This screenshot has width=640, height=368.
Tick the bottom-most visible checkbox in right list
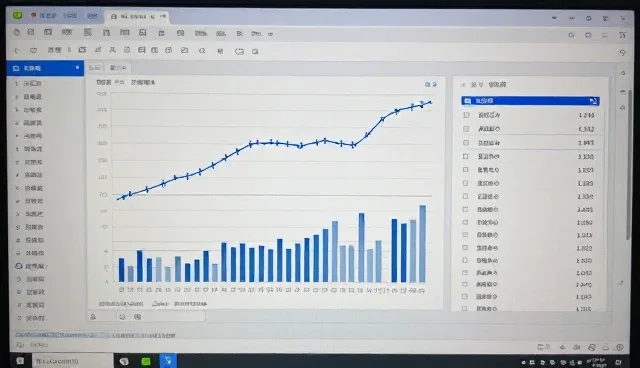click(x=464, y=308)
